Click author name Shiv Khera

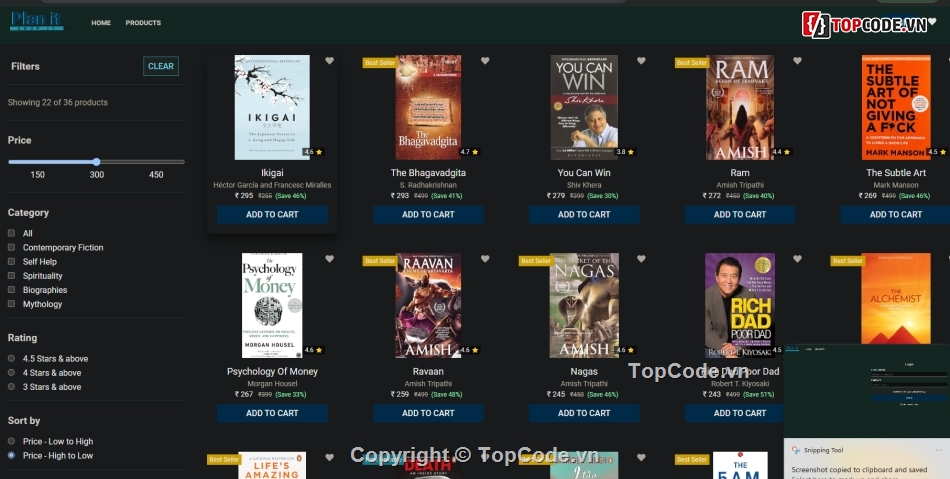584,185
